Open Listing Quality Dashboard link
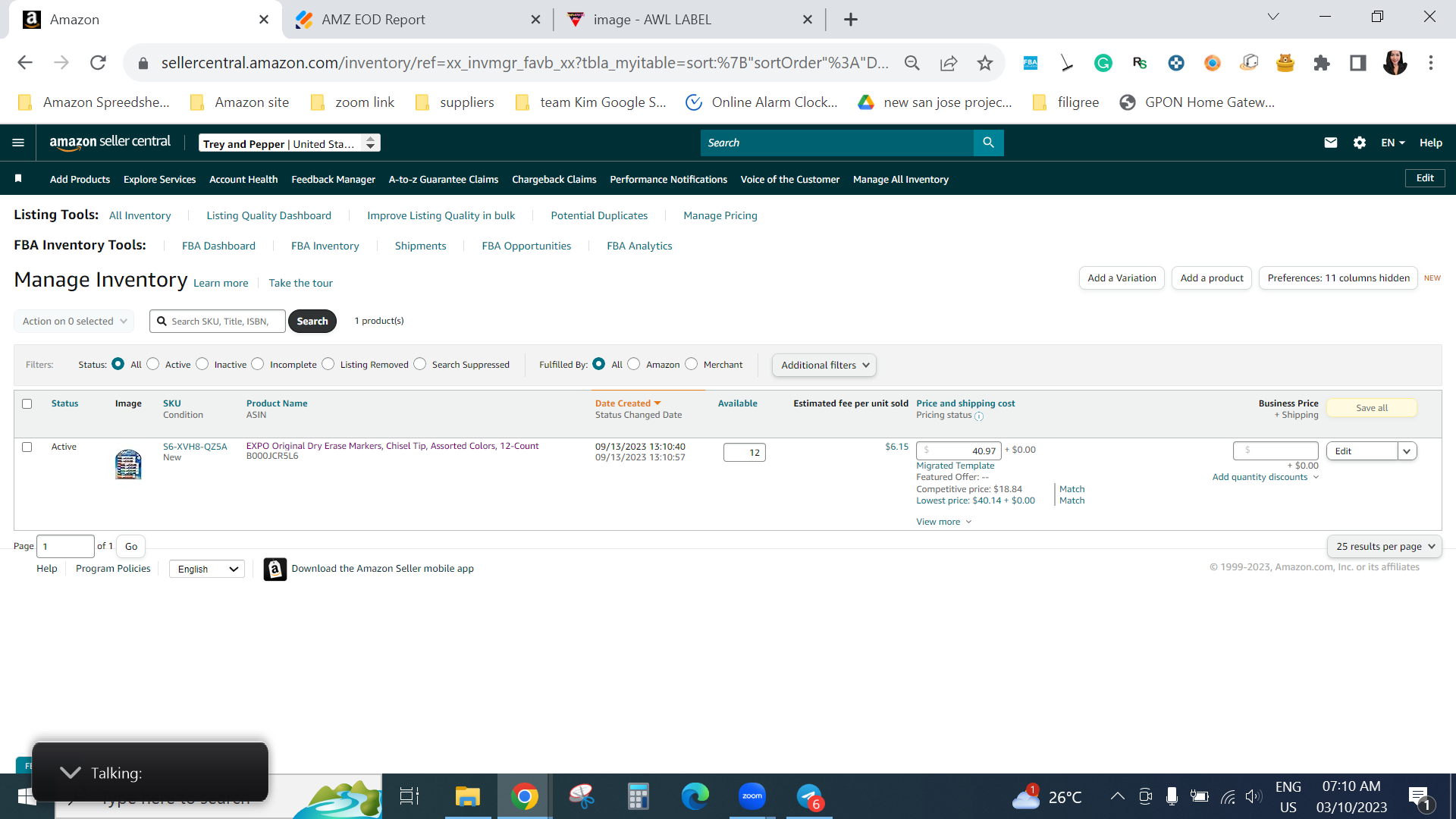 [268, 215]
